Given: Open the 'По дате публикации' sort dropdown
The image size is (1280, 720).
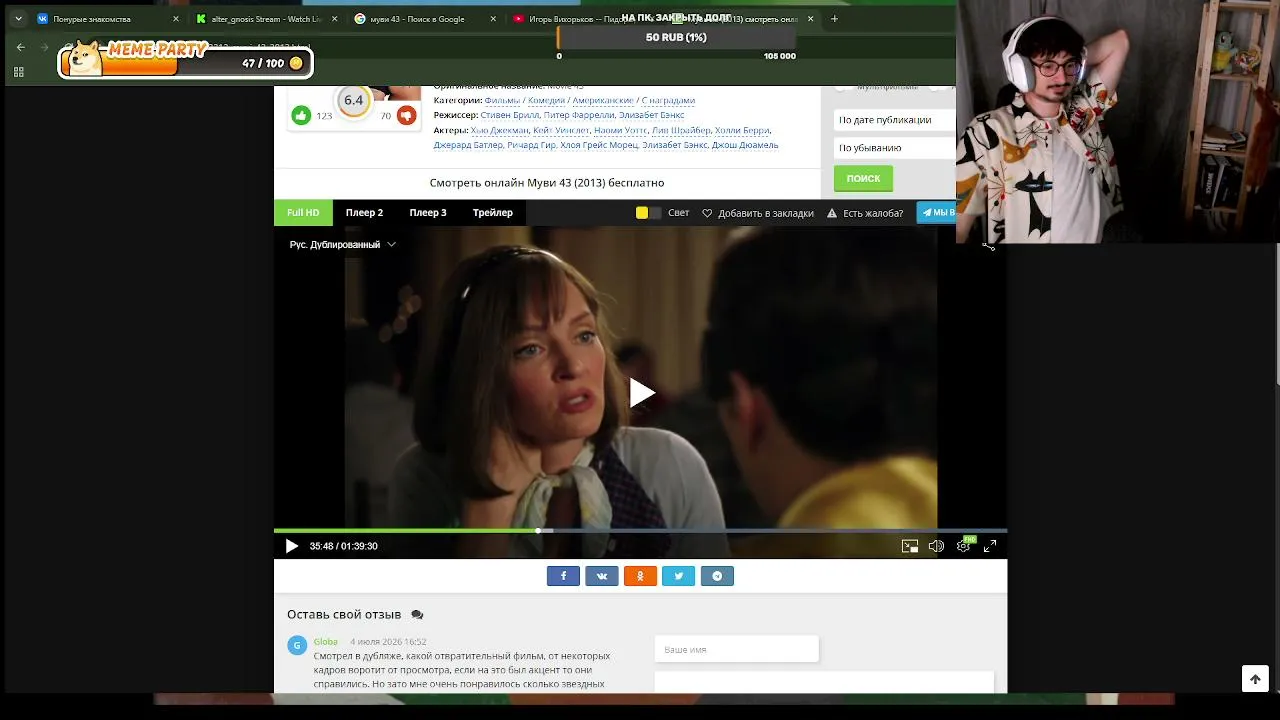Looking at the screenshot, I should 894,120.
